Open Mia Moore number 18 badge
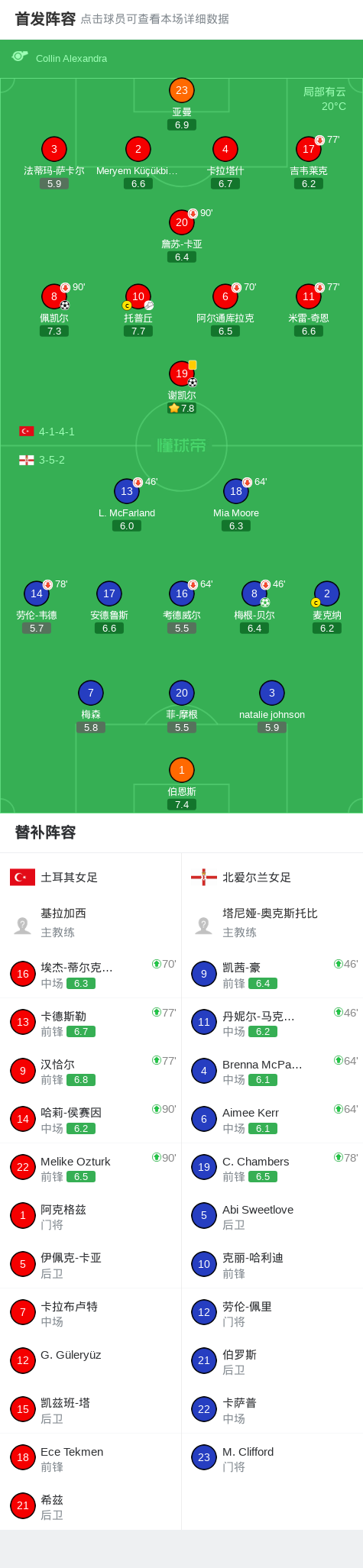The image size is (363, 1568). [236, 491]
